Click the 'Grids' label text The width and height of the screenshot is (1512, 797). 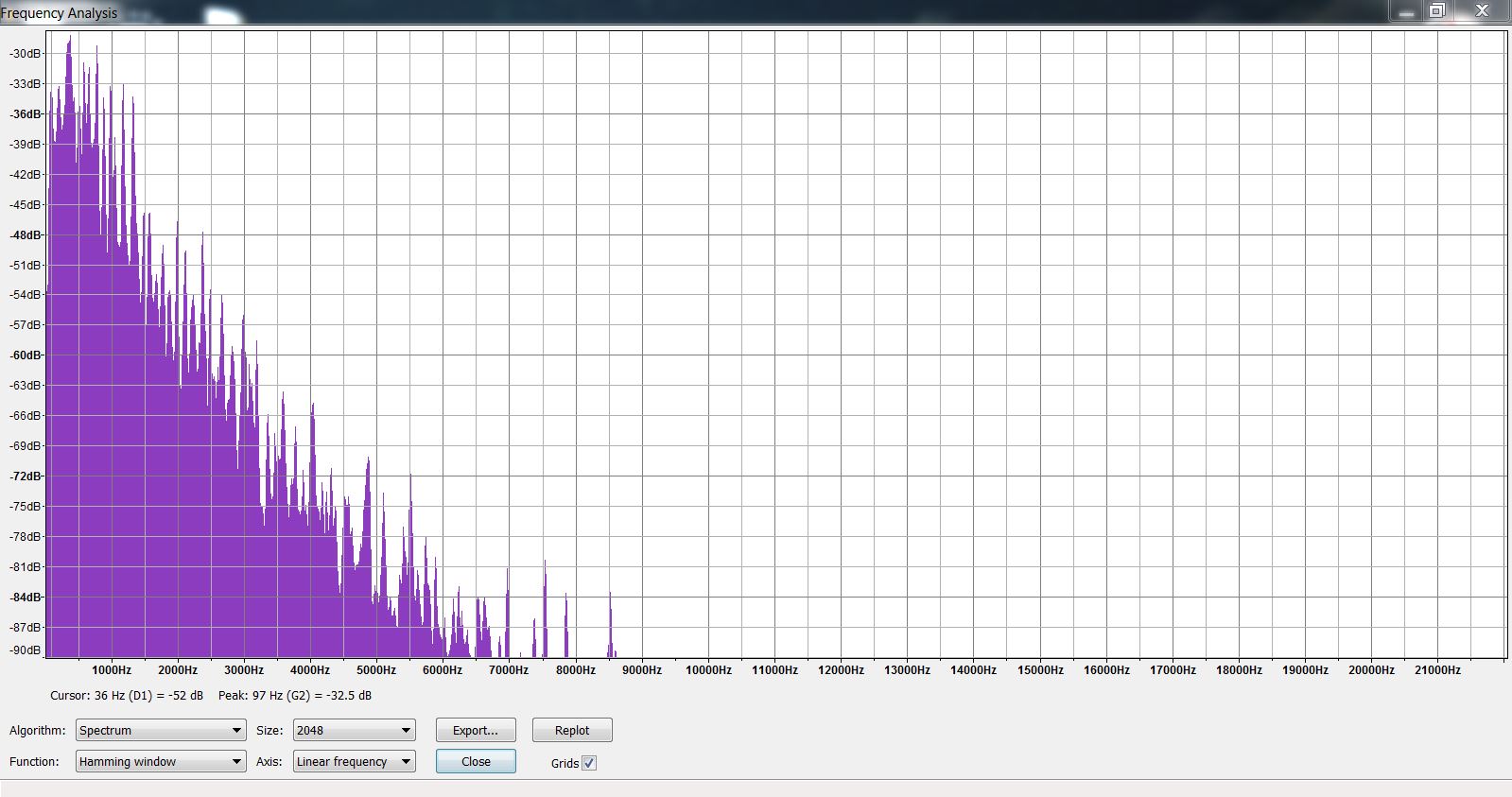point(565,763)
